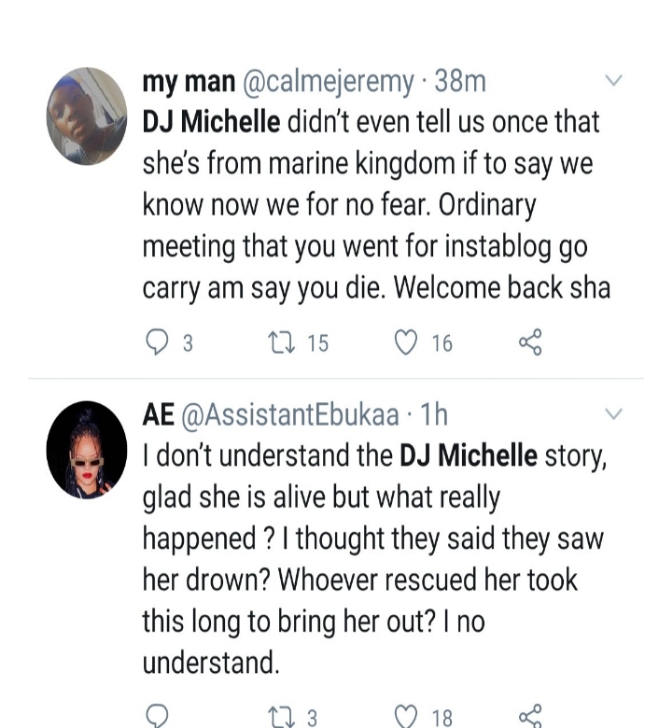The image size is (672, 728).
Task: Select "DJ Michelle" in AE's tweet text
Action: [x=468, y=456]
